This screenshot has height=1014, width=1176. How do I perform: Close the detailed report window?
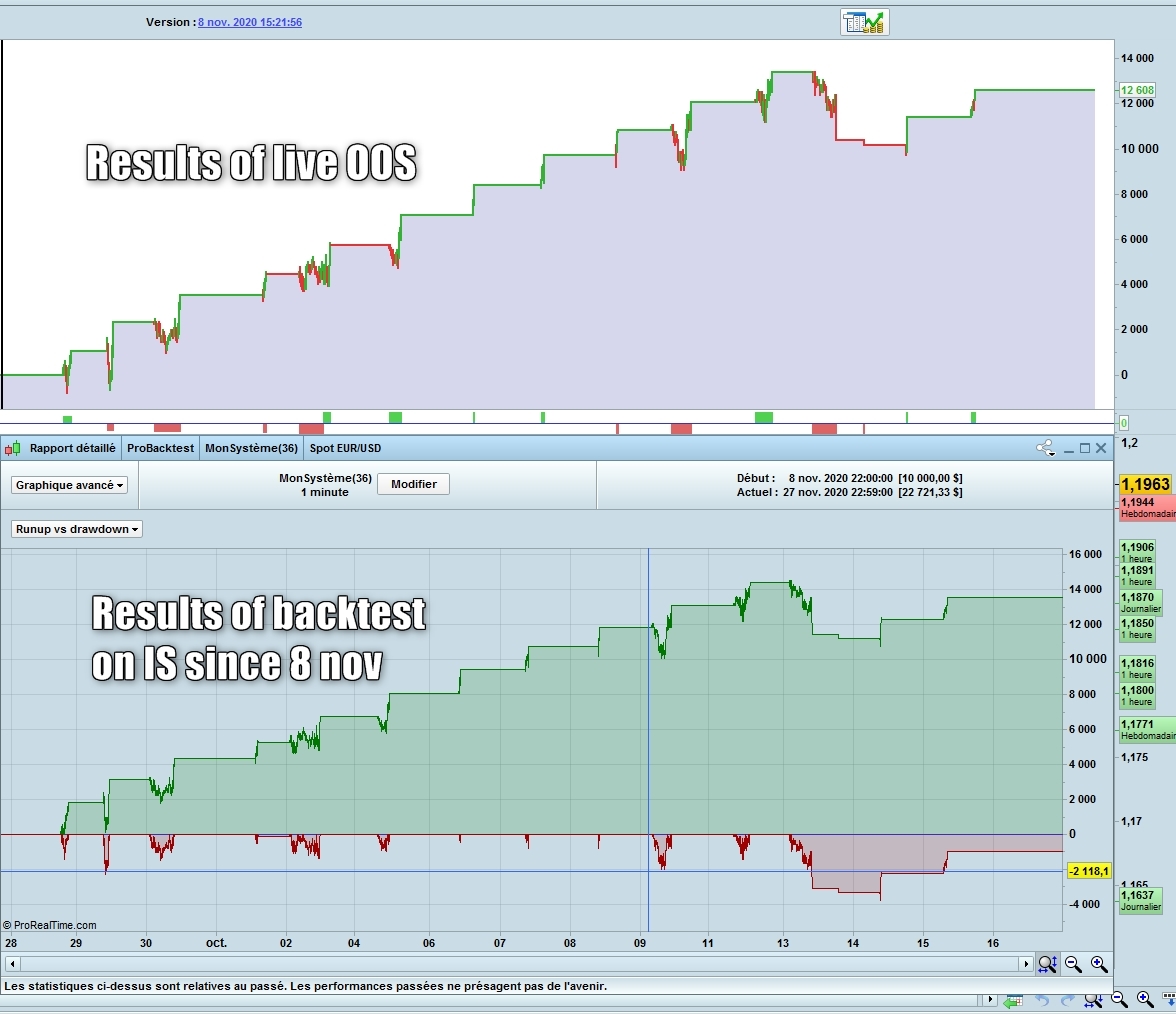click(1101, 448)
